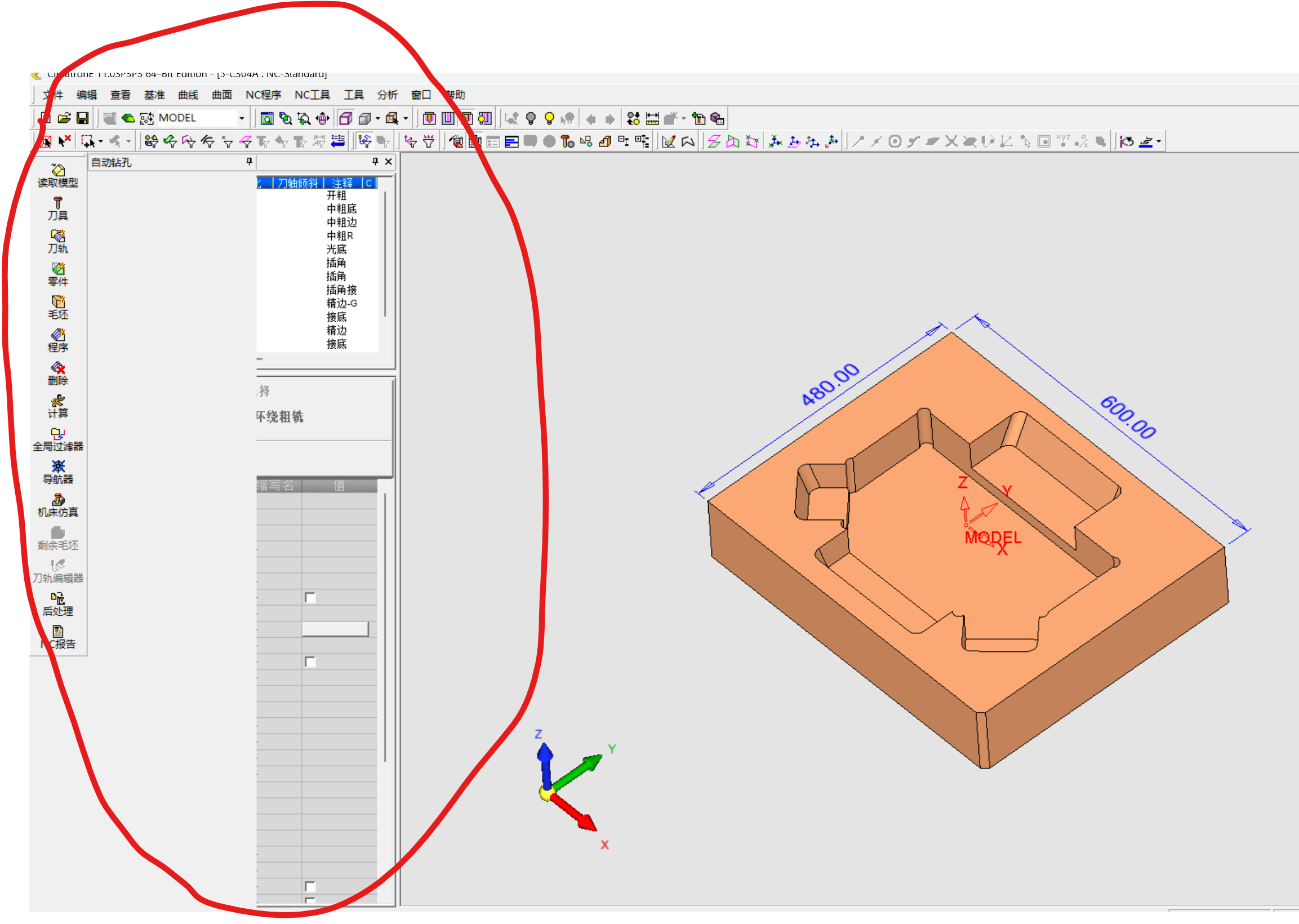Run the 计算 calculate icon

tap(57, 407)
